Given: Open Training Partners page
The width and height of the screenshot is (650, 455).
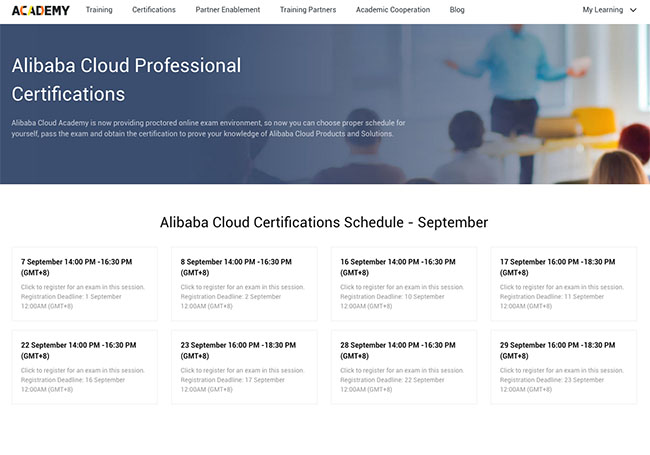Looking at the screenshot, I should pos(308,10).
